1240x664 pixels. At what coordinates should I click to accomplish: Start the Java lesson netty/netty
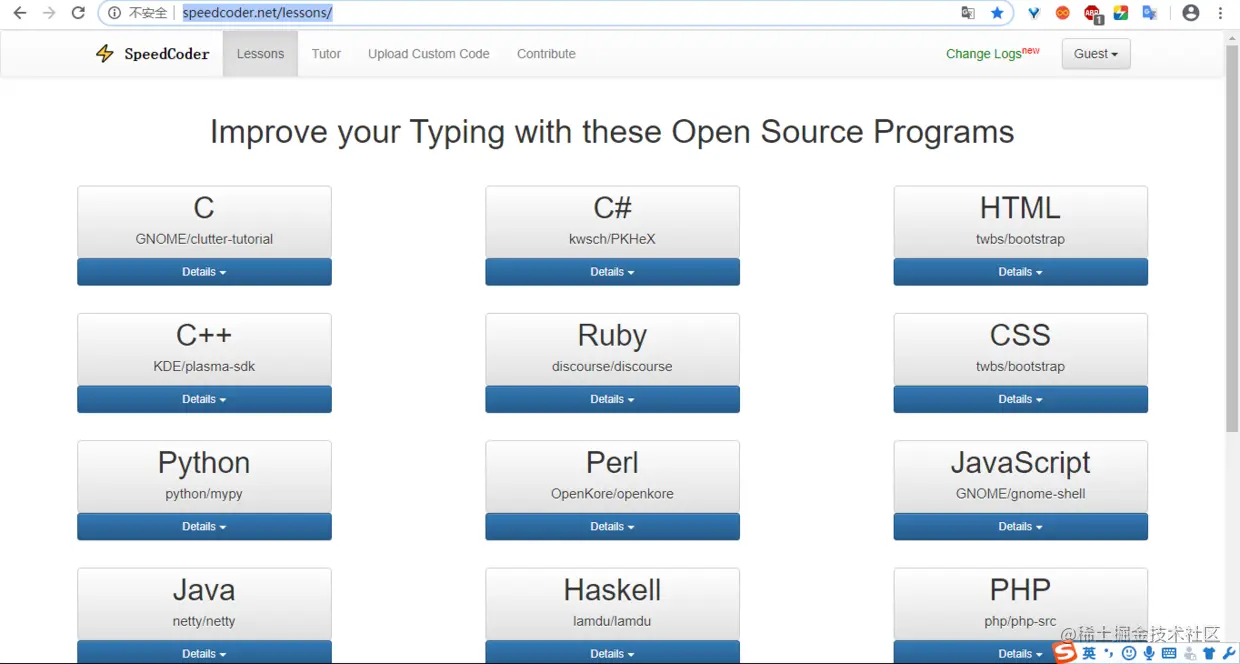click(x=204, y=604)
